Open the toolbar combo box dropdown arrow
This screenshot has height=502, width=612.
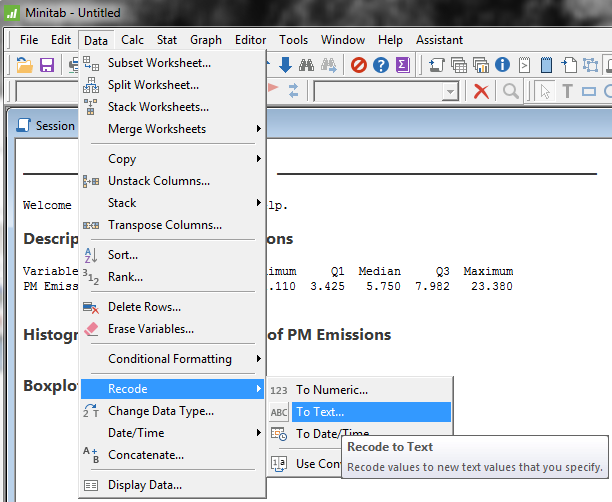(x=450, y=92)
